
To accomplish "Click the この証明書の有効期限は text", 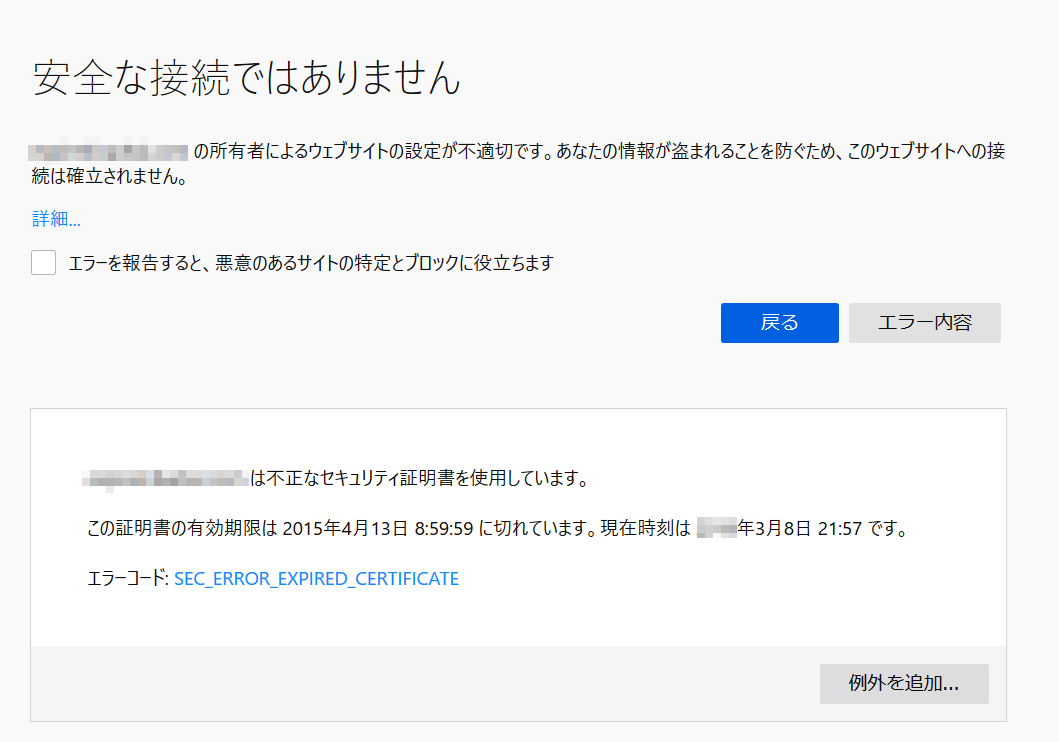I will 182,529.
